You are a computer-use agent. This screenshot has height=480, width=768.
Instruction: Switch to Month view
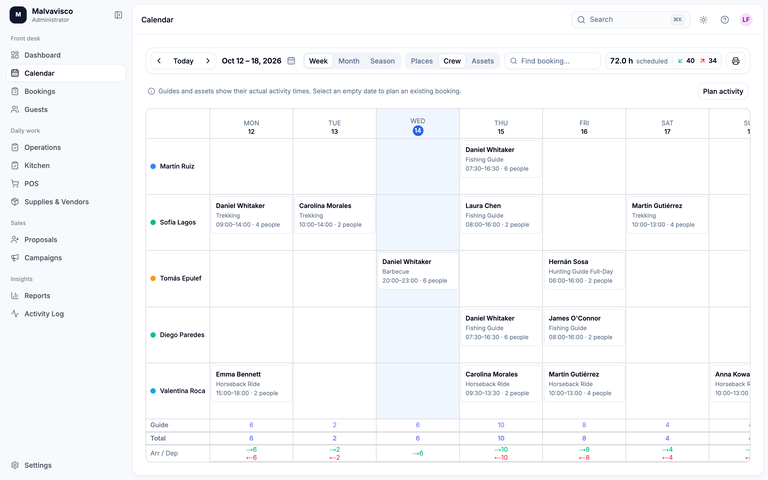point(349,61)
